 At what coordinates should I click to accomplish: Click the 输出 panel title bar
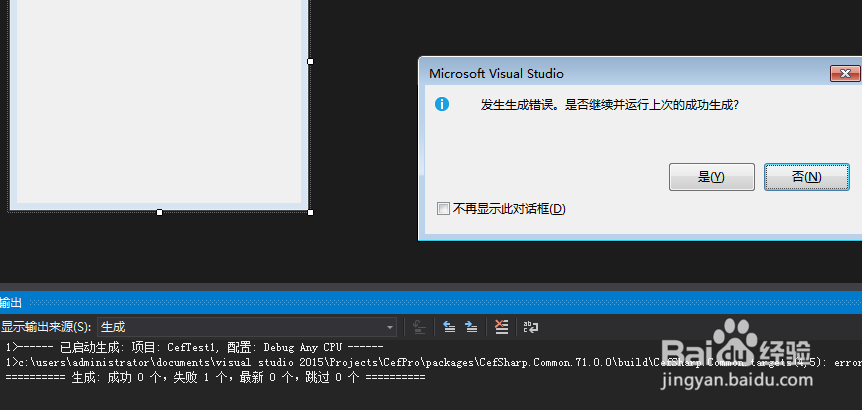tap(431, 303)
